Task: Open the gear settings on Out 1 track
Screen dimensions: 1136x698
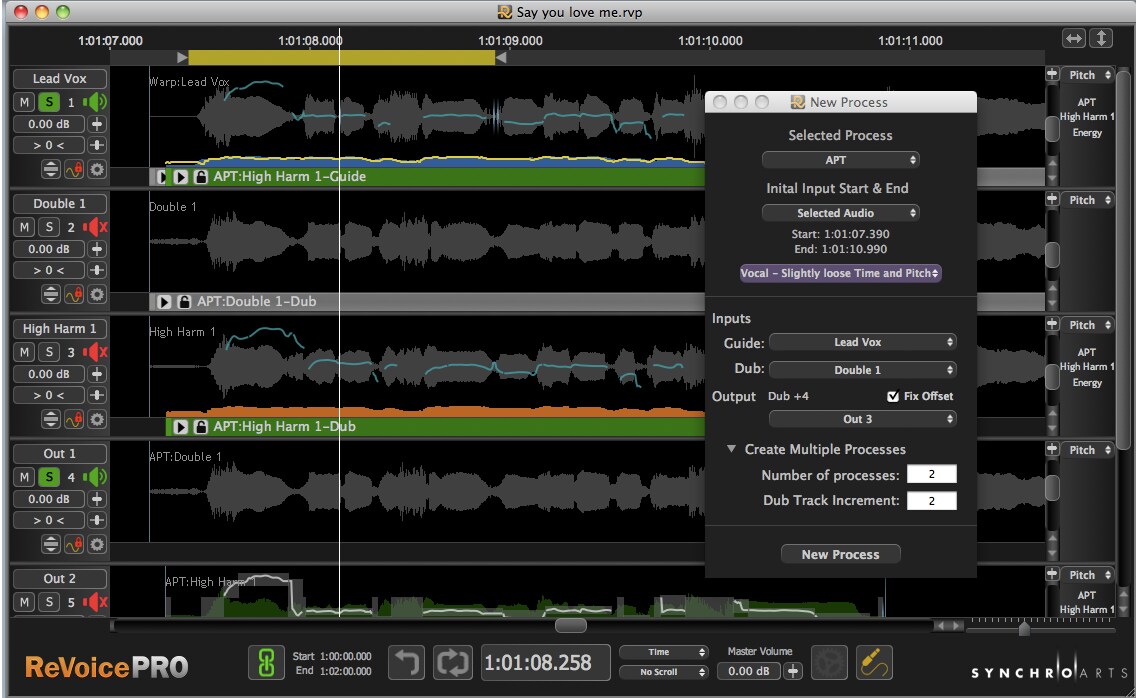Action: pos(97,544)
